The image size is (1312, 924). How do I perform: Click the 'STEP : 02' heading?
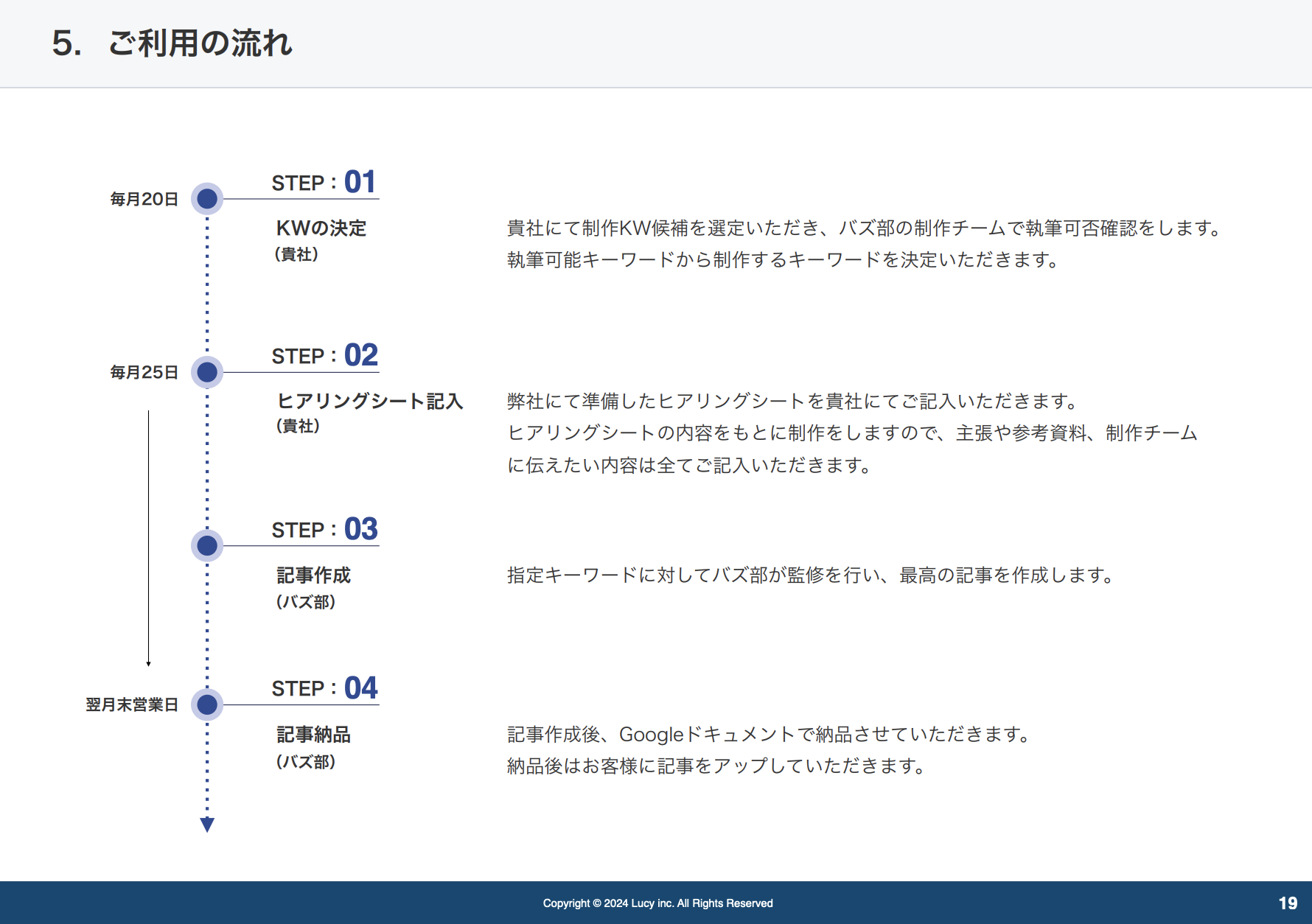click(324, 355)
